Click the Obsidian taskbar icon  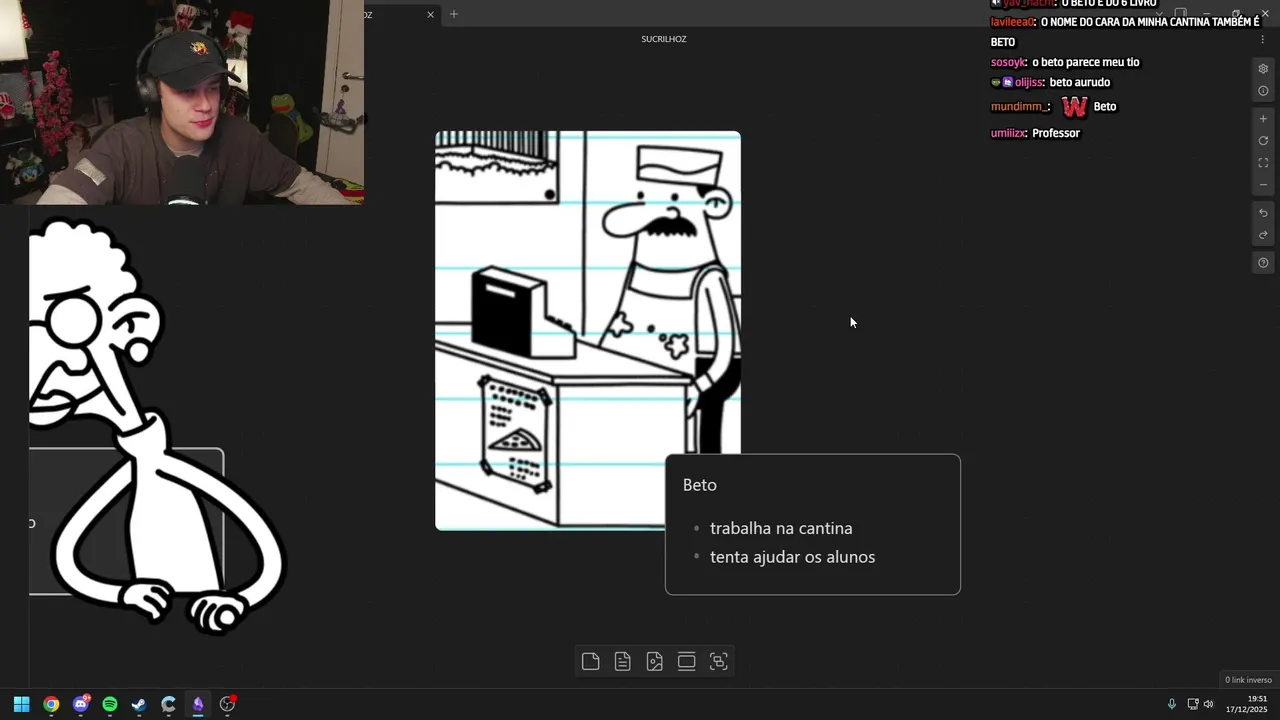click(x=198, y=704)
